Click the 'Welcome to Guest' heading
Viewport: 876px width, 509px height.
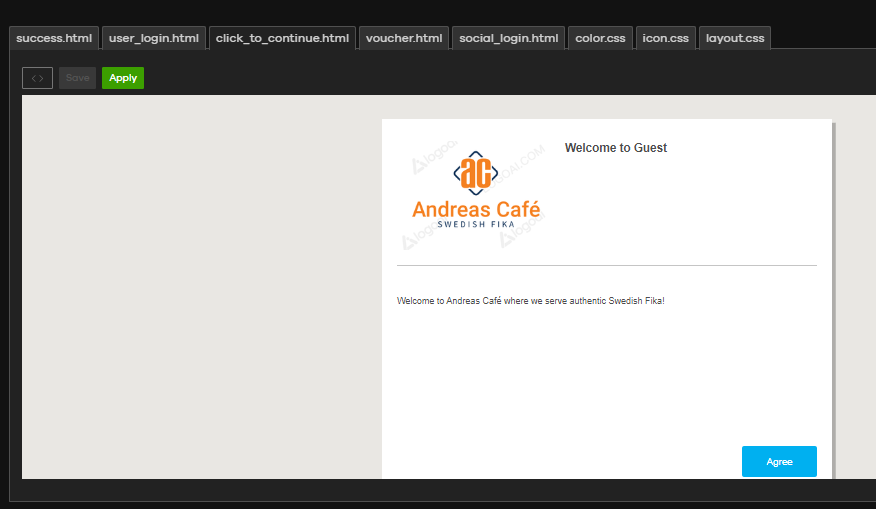click(615, 148)
